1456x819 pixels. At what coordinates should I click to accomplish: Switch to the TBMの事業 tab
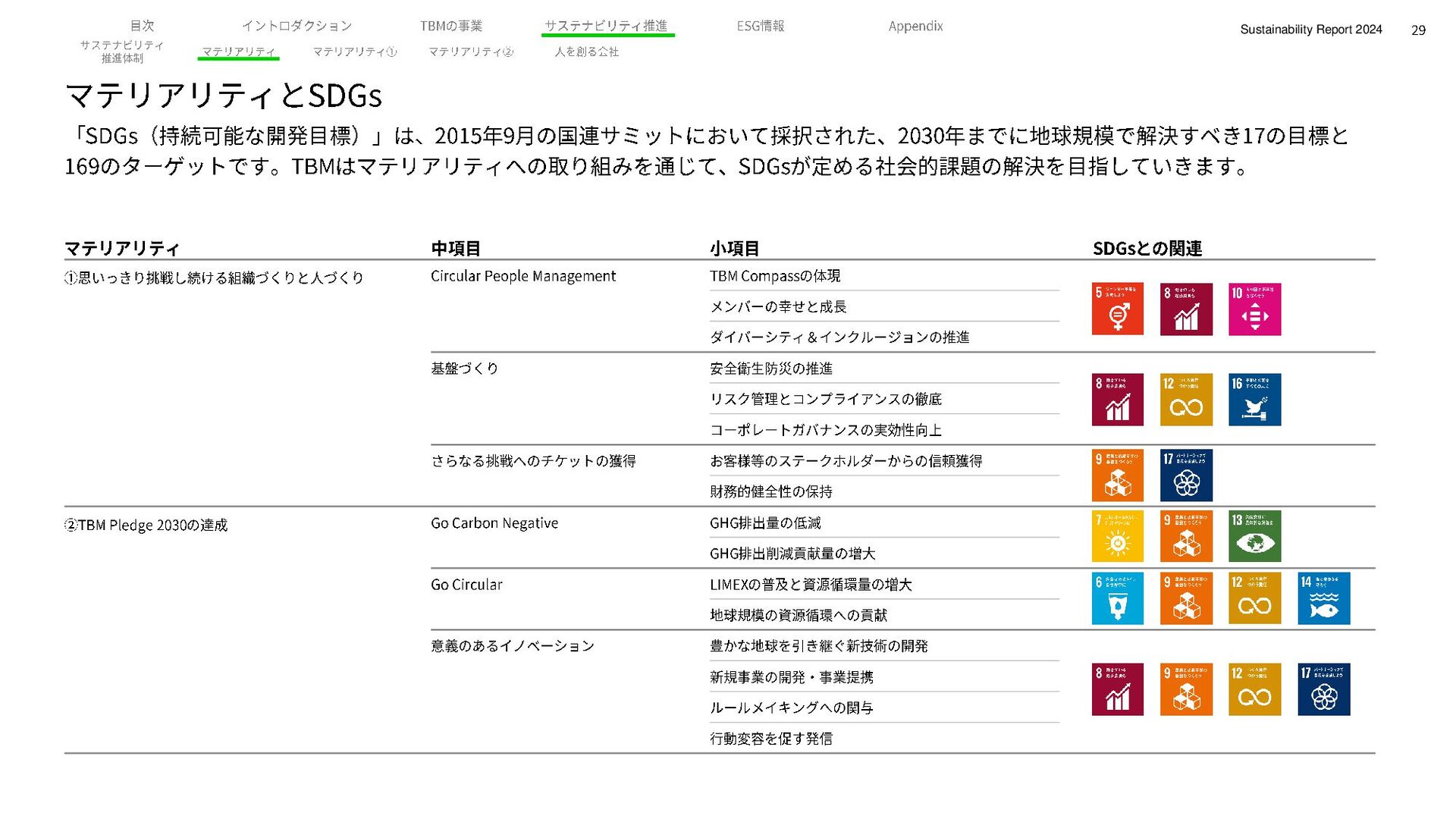coord(451,26)
